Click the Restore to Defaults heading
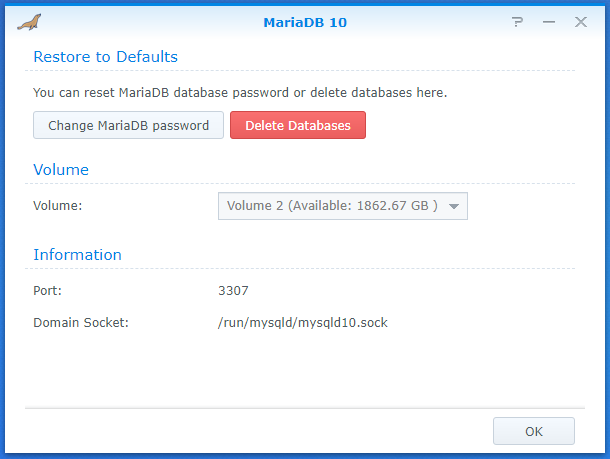 [x=105, y=57]
